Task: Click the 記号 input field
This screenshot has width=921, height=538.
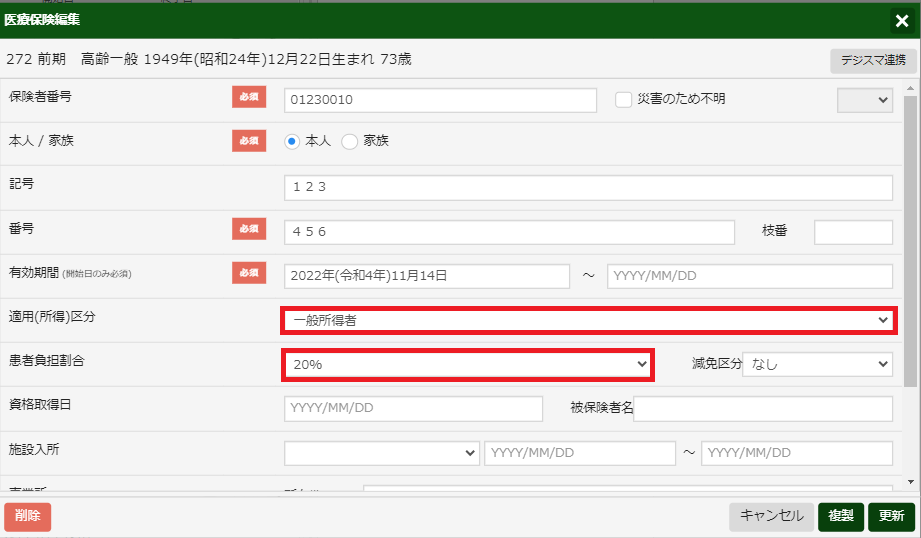Action: 588,187
